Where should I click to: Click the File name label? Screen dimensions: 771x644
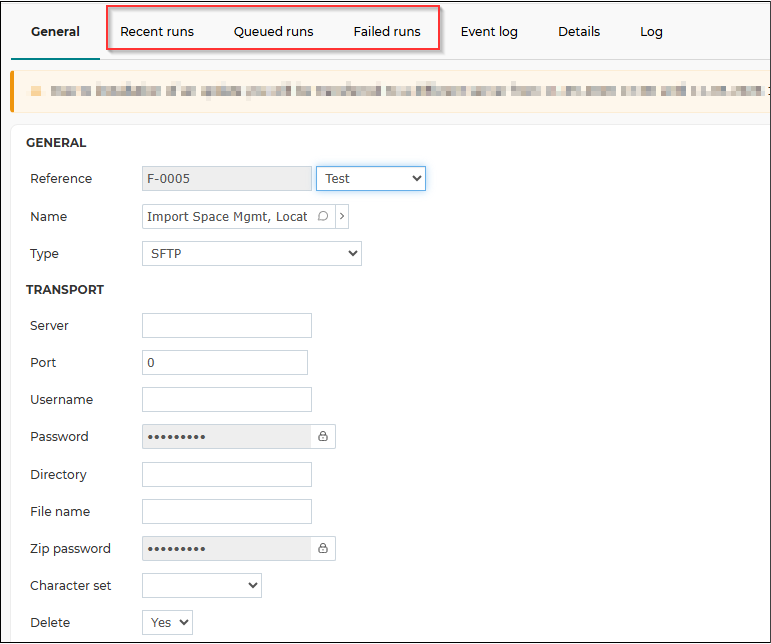click(60, 512)
